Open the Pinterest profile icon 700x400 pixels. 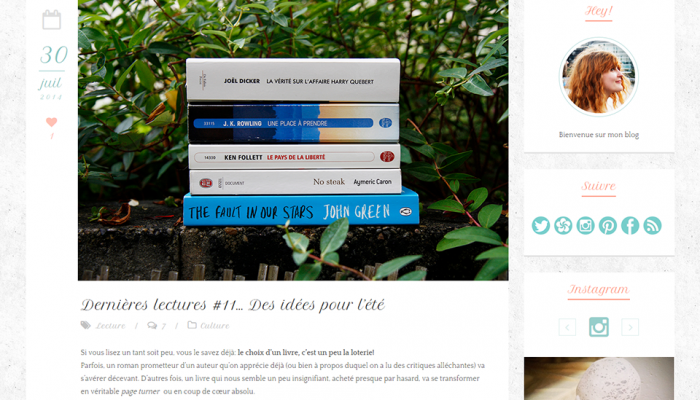click(x=608, y=225)
